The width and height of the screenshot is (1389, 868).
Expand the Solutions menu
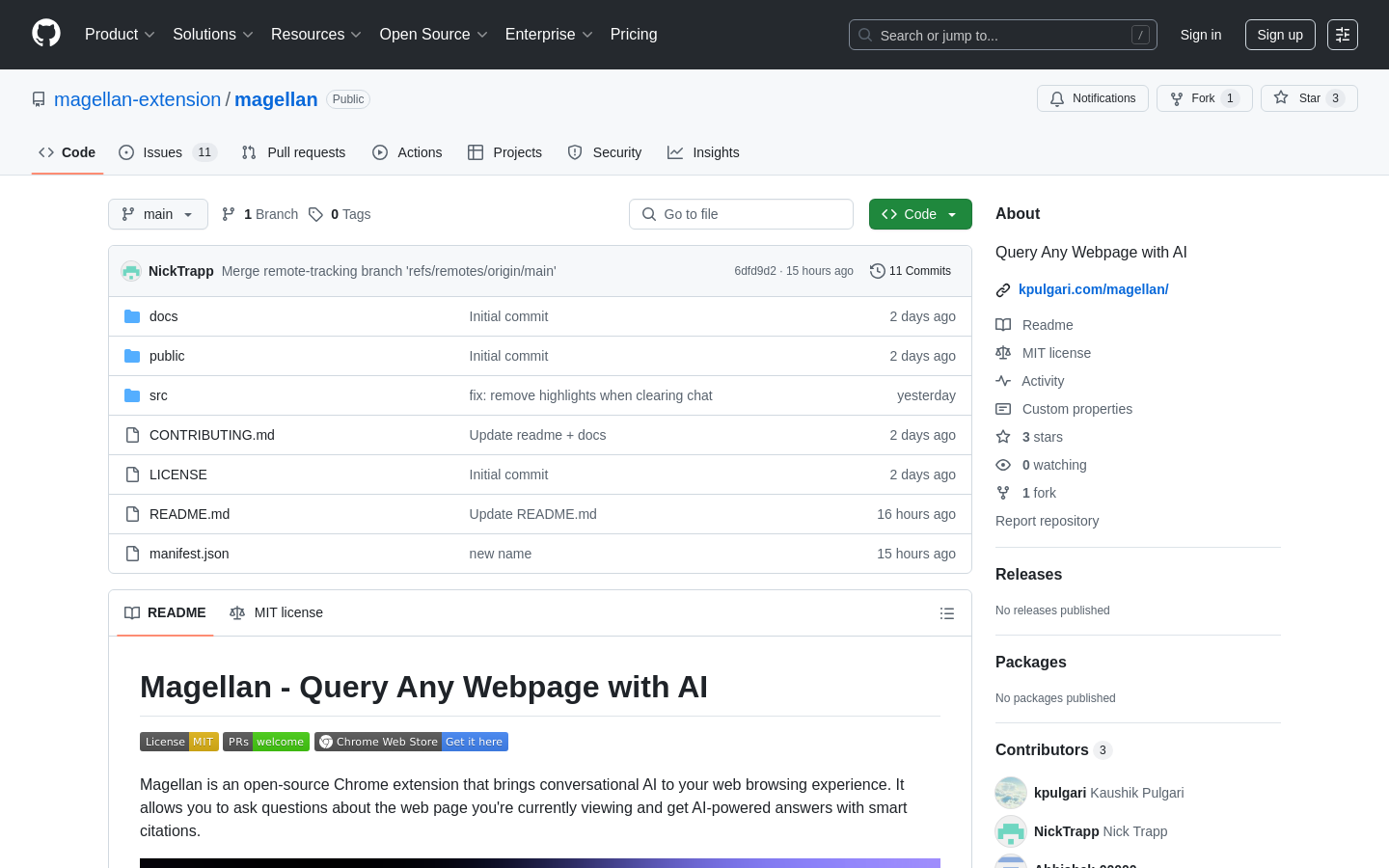(213, 35)
